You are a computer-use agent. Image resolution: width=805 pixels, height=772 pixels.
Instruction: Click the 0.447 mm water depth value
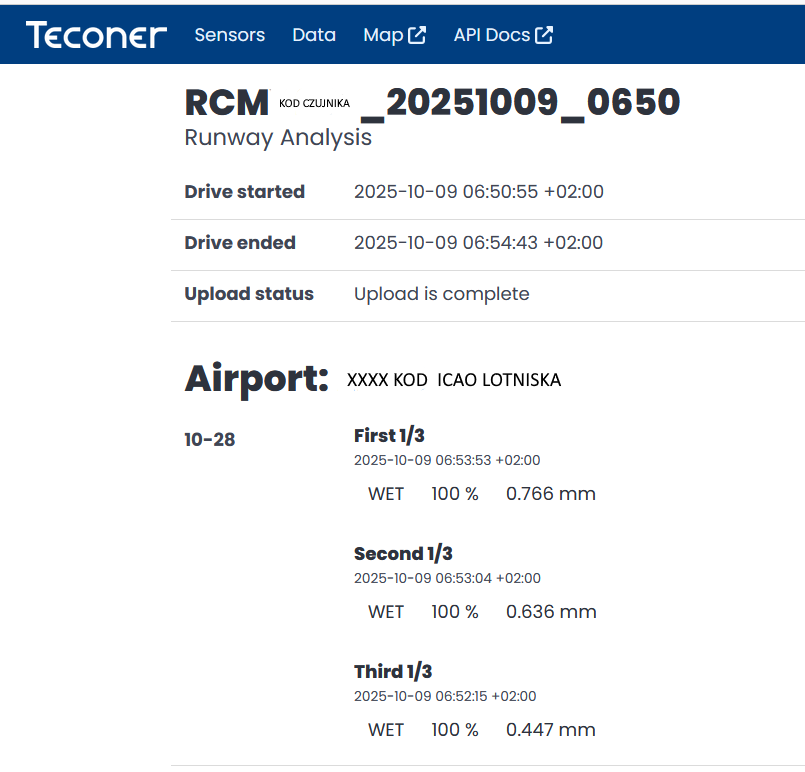click(550, 730)
